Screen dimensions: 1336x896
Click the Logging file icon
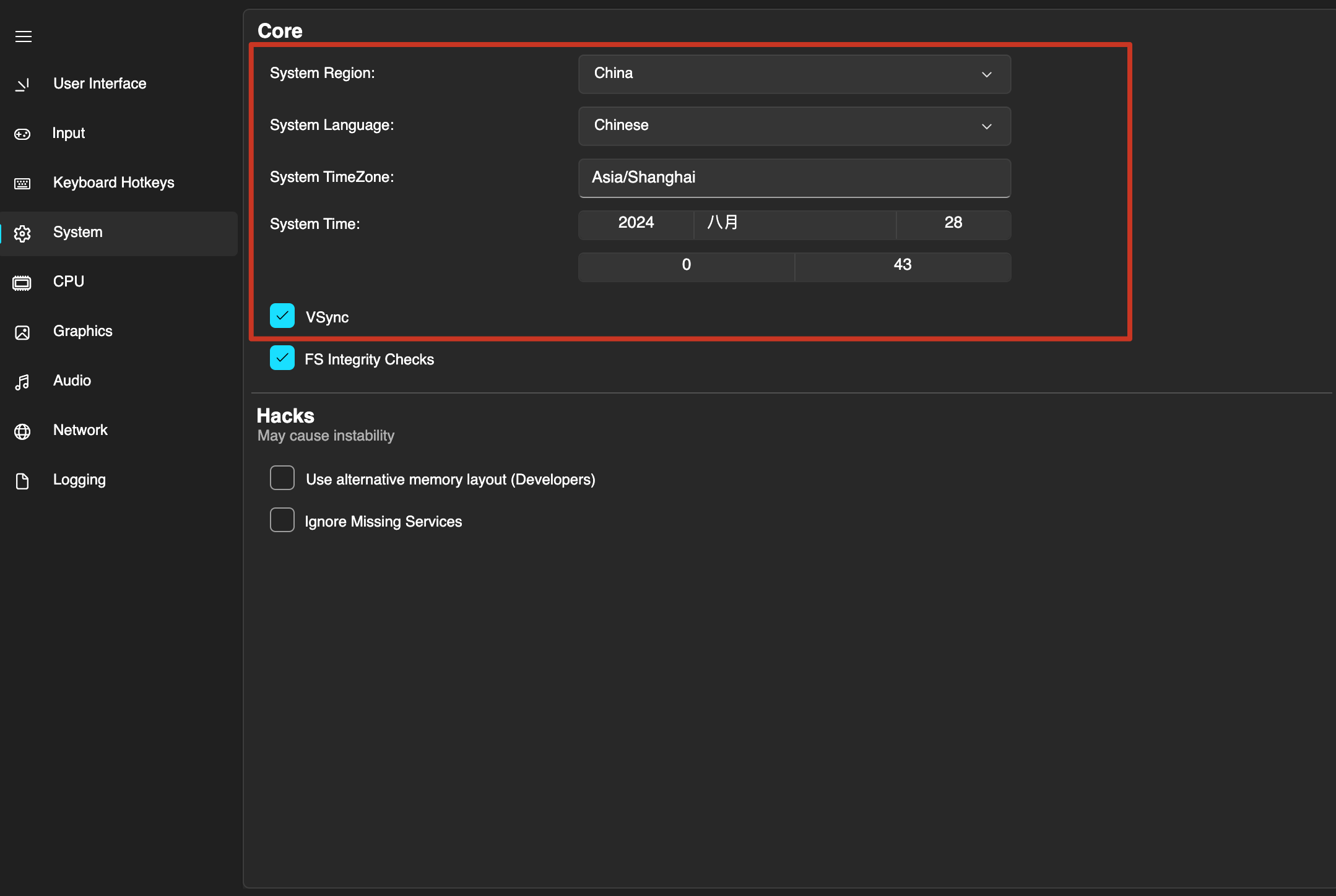tap(22, 481)
